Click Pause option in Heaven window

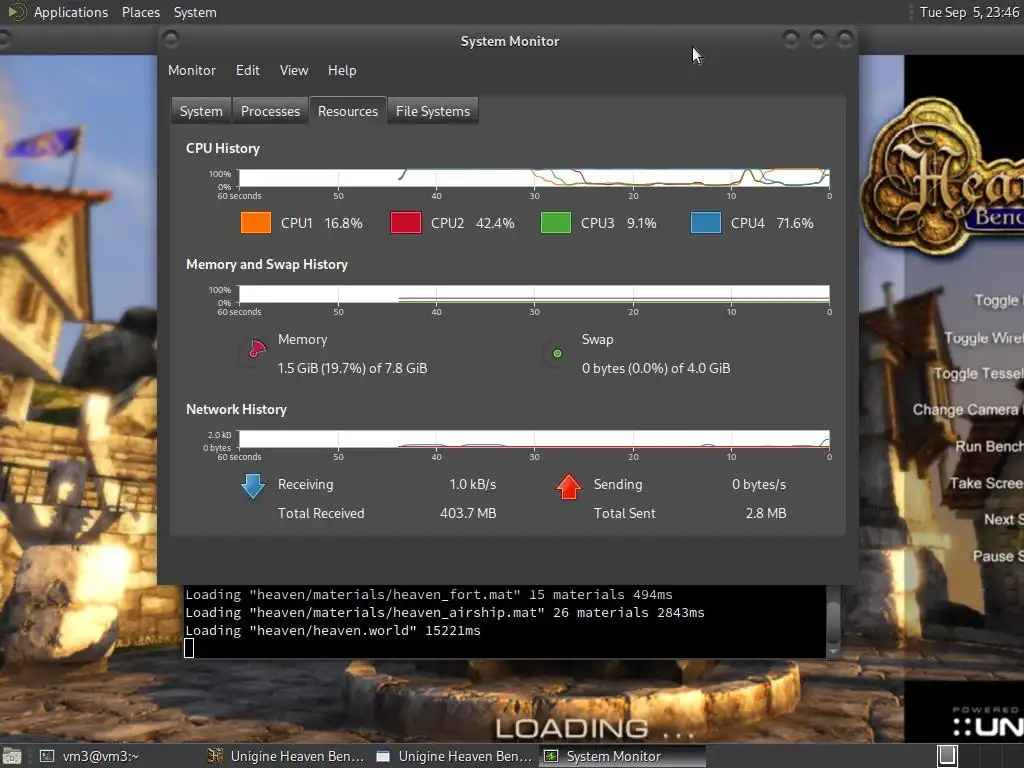[x=998, y=556]
